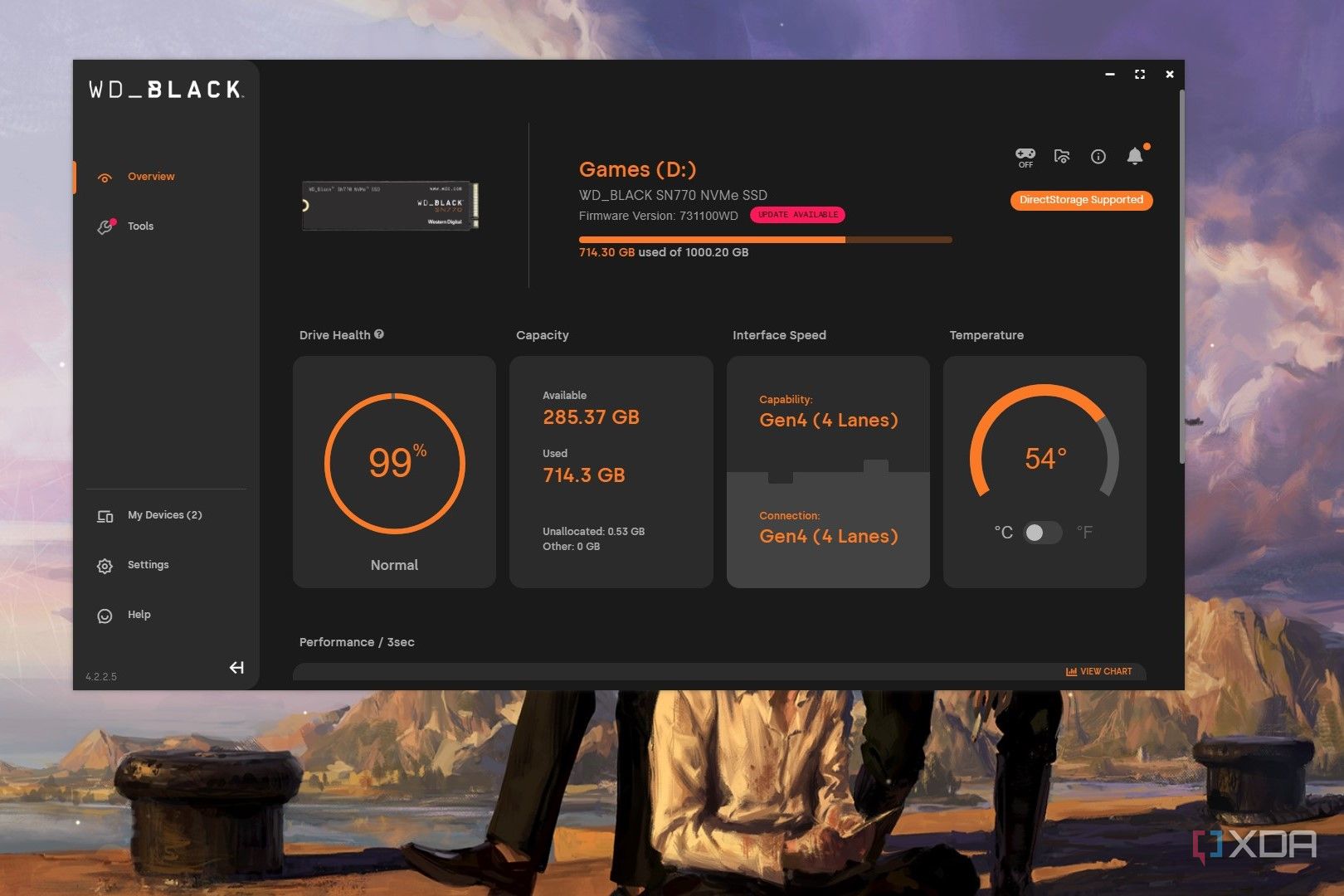Select the Overview menu item

click(x=151, y=177)
